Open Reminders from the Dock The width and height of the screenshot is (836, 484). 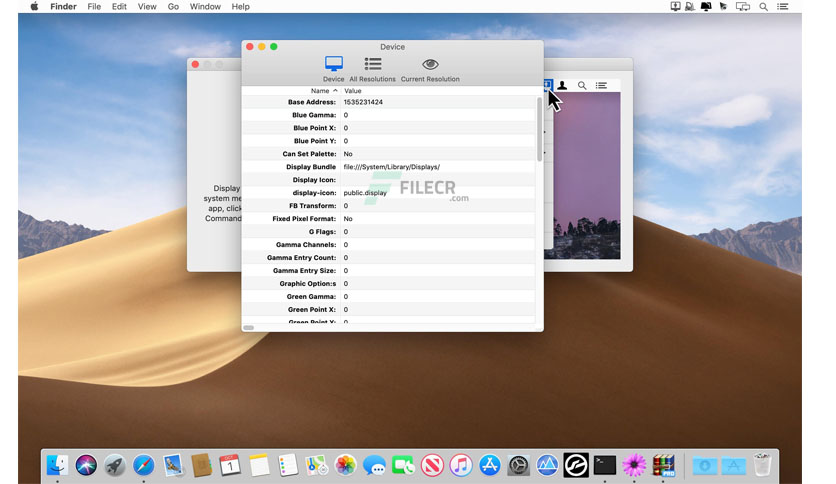(288, 465)
